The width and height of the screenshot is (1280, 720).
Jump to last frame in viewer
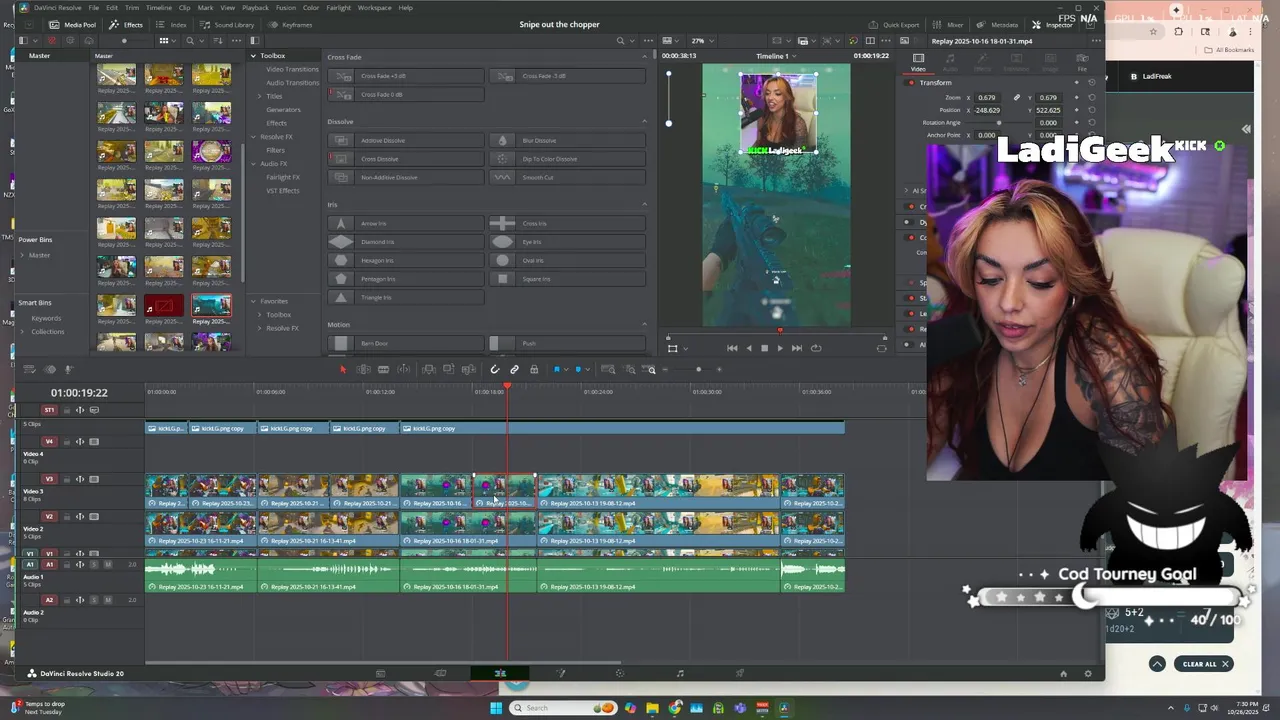[x=797, y=348]
